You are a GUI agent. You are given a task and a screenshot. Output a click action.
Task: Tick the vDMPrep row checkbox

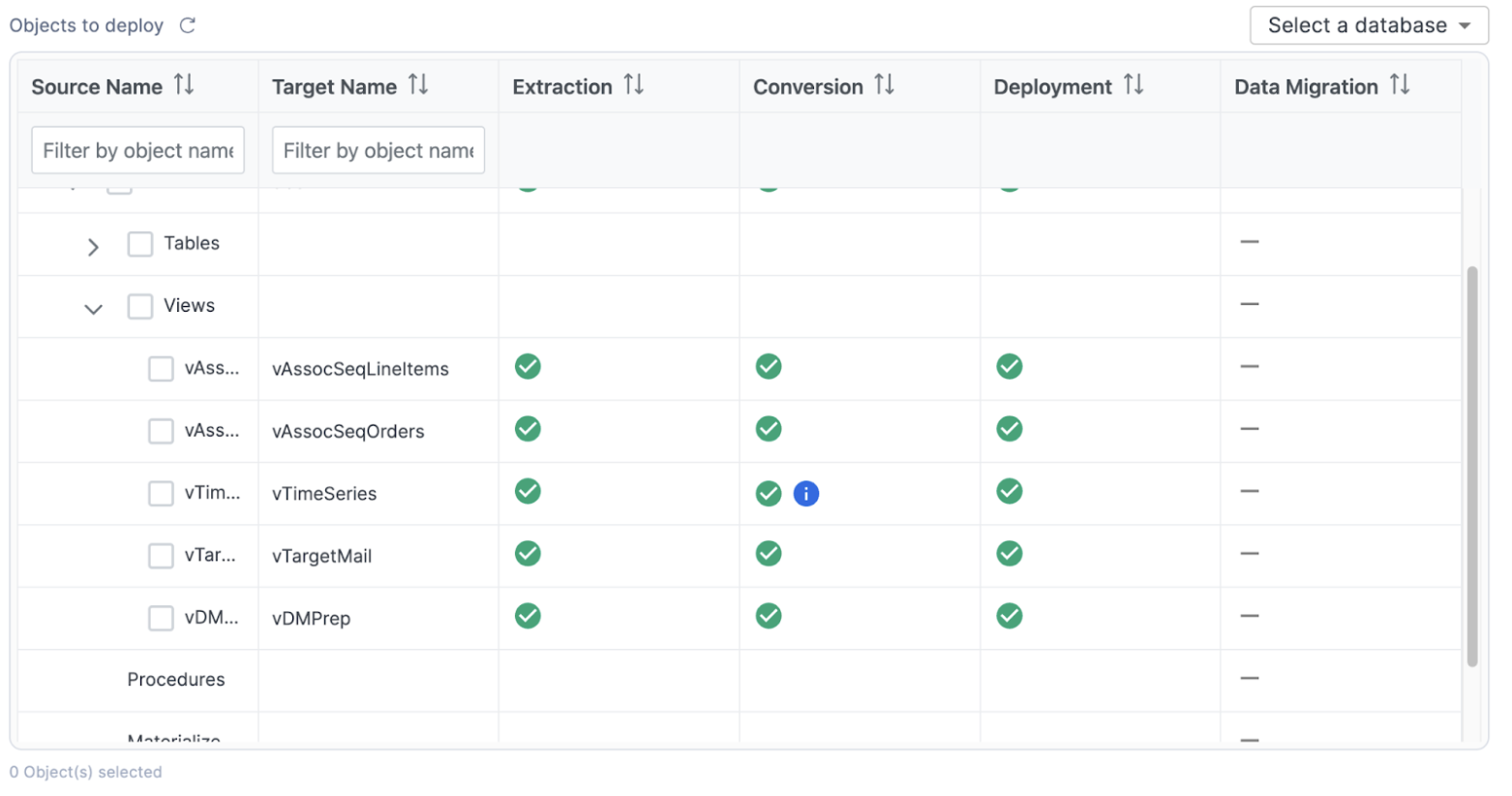161,619
